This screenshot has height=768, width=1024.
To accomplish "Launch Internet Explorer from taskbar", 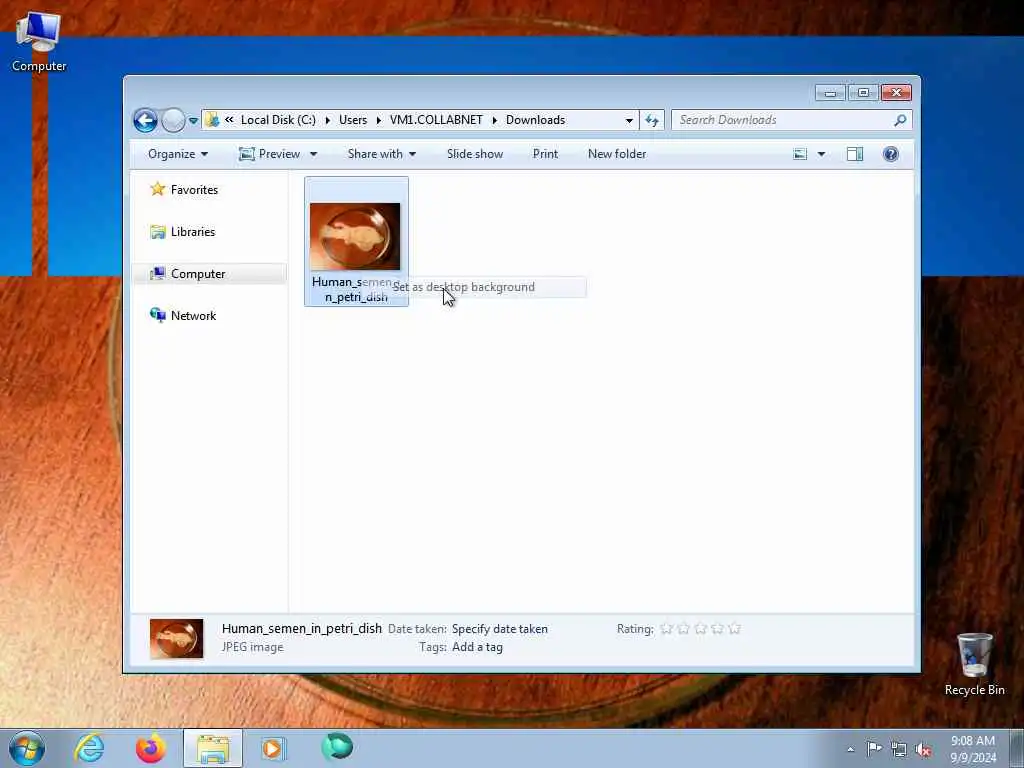I will point(89,748).
